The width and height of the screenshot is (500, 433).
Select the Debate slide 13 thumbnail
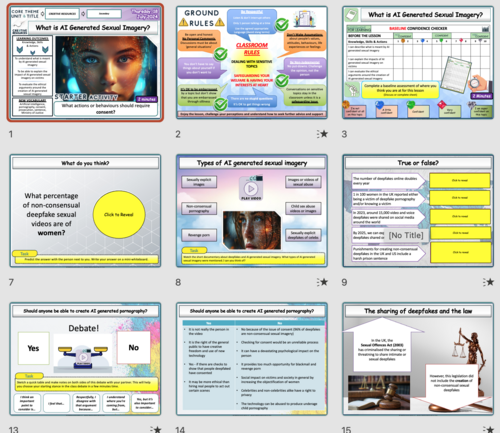[85, 359]
